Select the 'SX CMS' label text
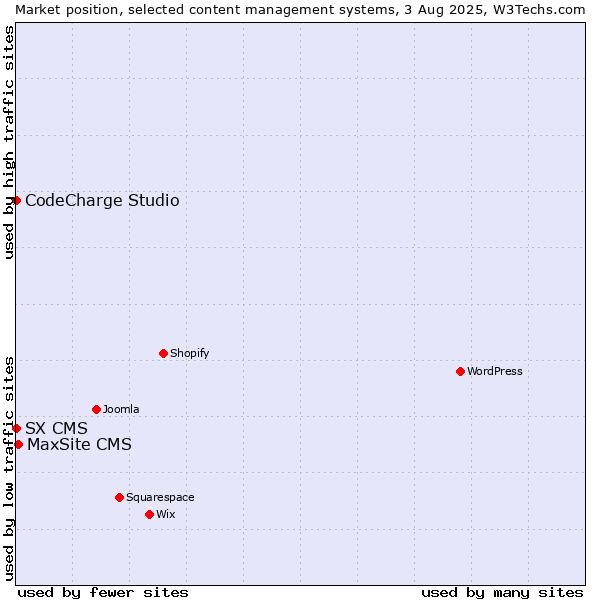Viewport: 600px width, 600px height. coord(56,428)
